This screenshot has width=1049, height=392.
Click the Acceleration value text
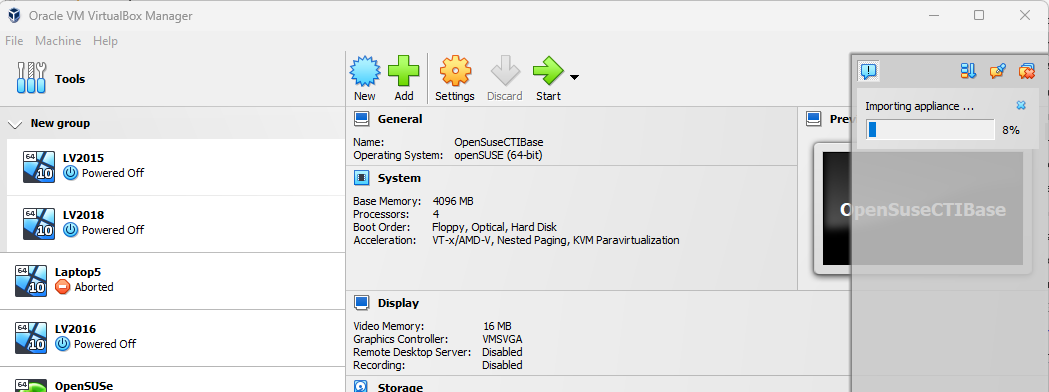pos(556,240)
